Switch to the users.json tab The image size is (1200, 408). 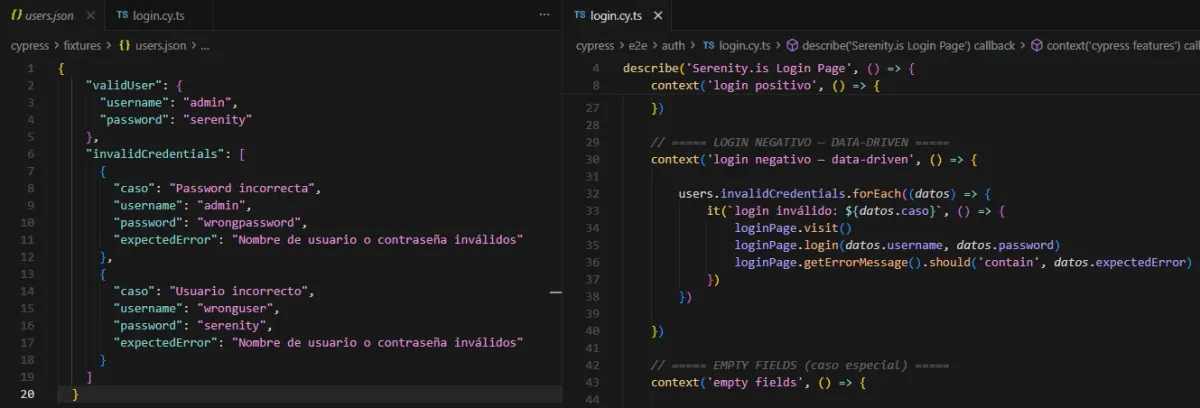pos(51,16)
